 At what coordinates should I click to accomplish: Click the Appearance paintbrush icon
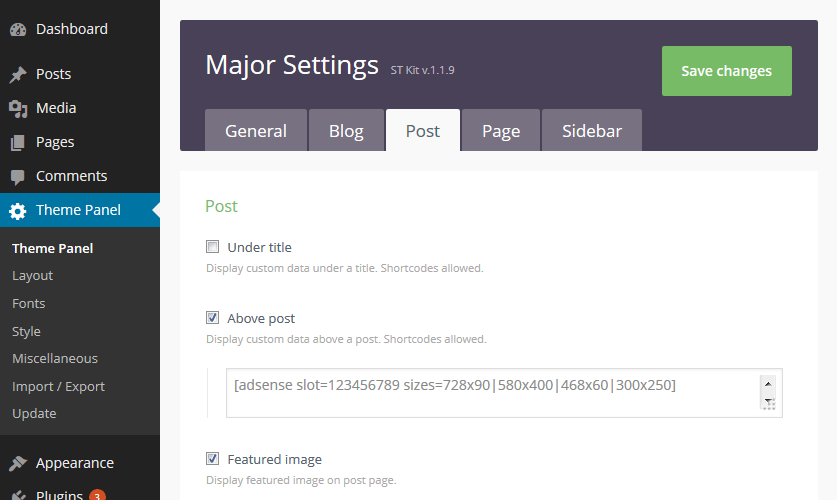[x=18, y=463]
